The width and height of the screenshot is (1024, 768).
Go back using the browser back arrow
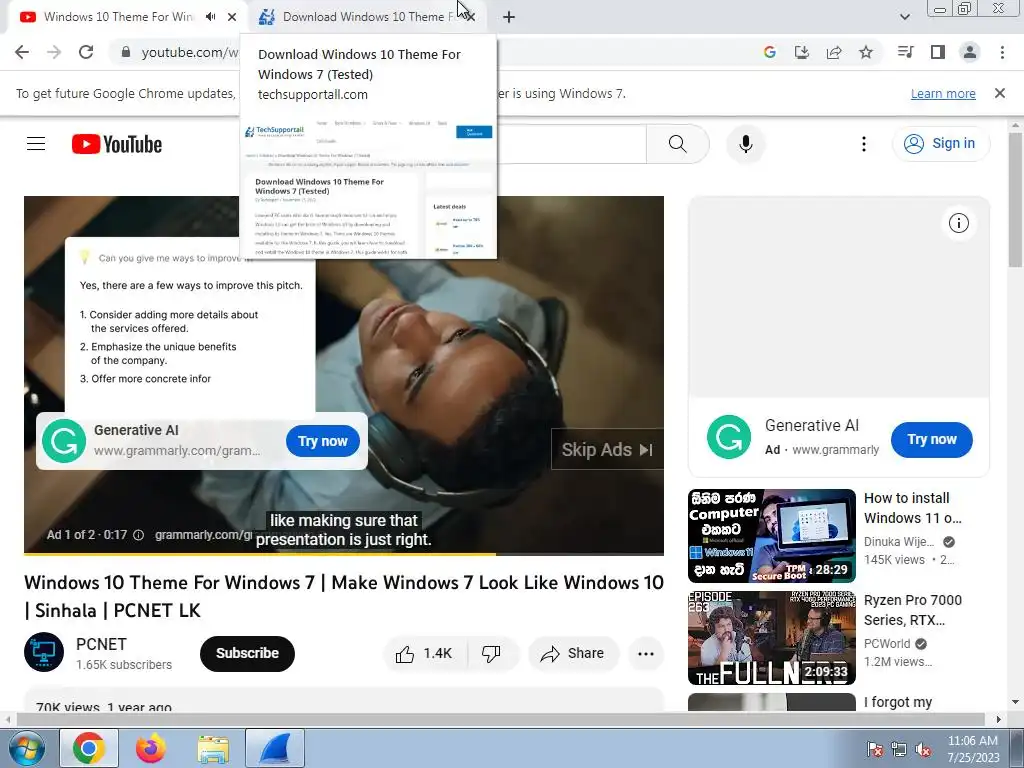tap(22, 52)
